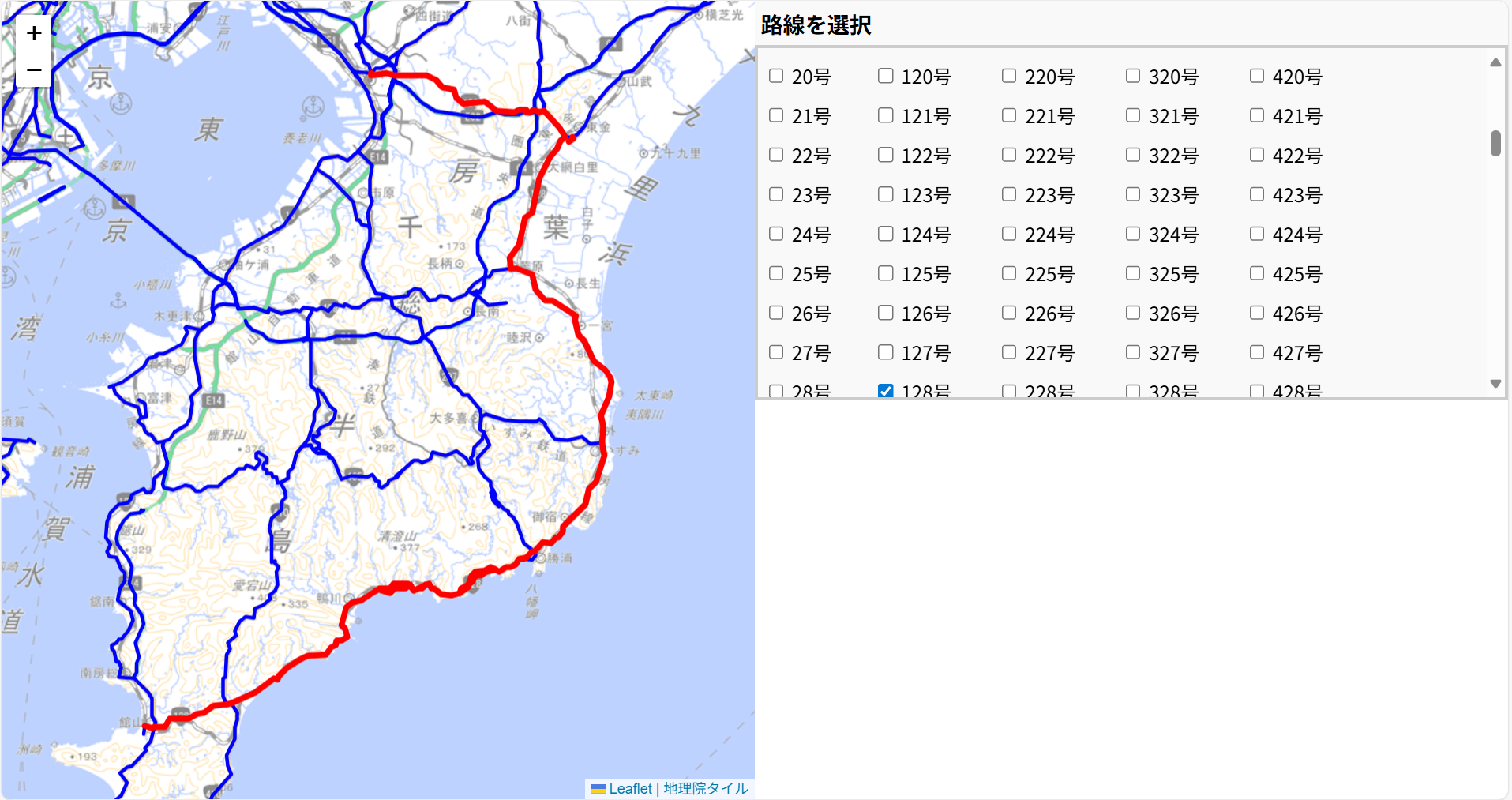The image size is (1512, 800).
Task: Open the 地理院タイル attribution link
Action: pyautogui.click(x=705, y=788)
